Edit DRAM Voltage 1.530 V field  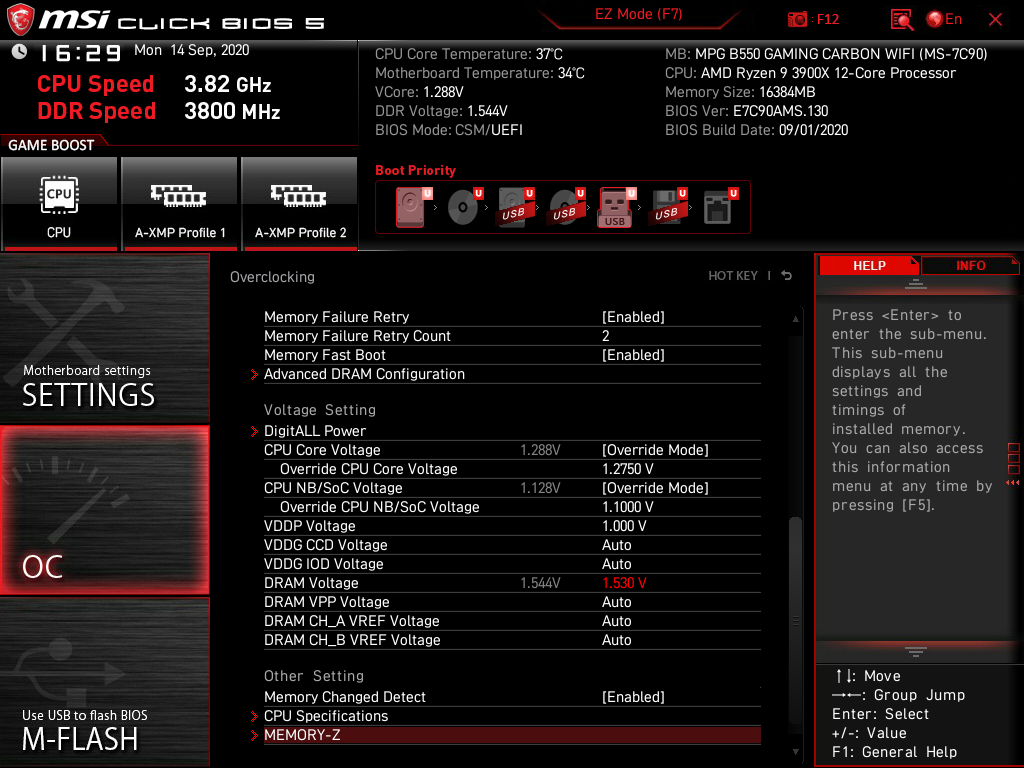[624, 583]
